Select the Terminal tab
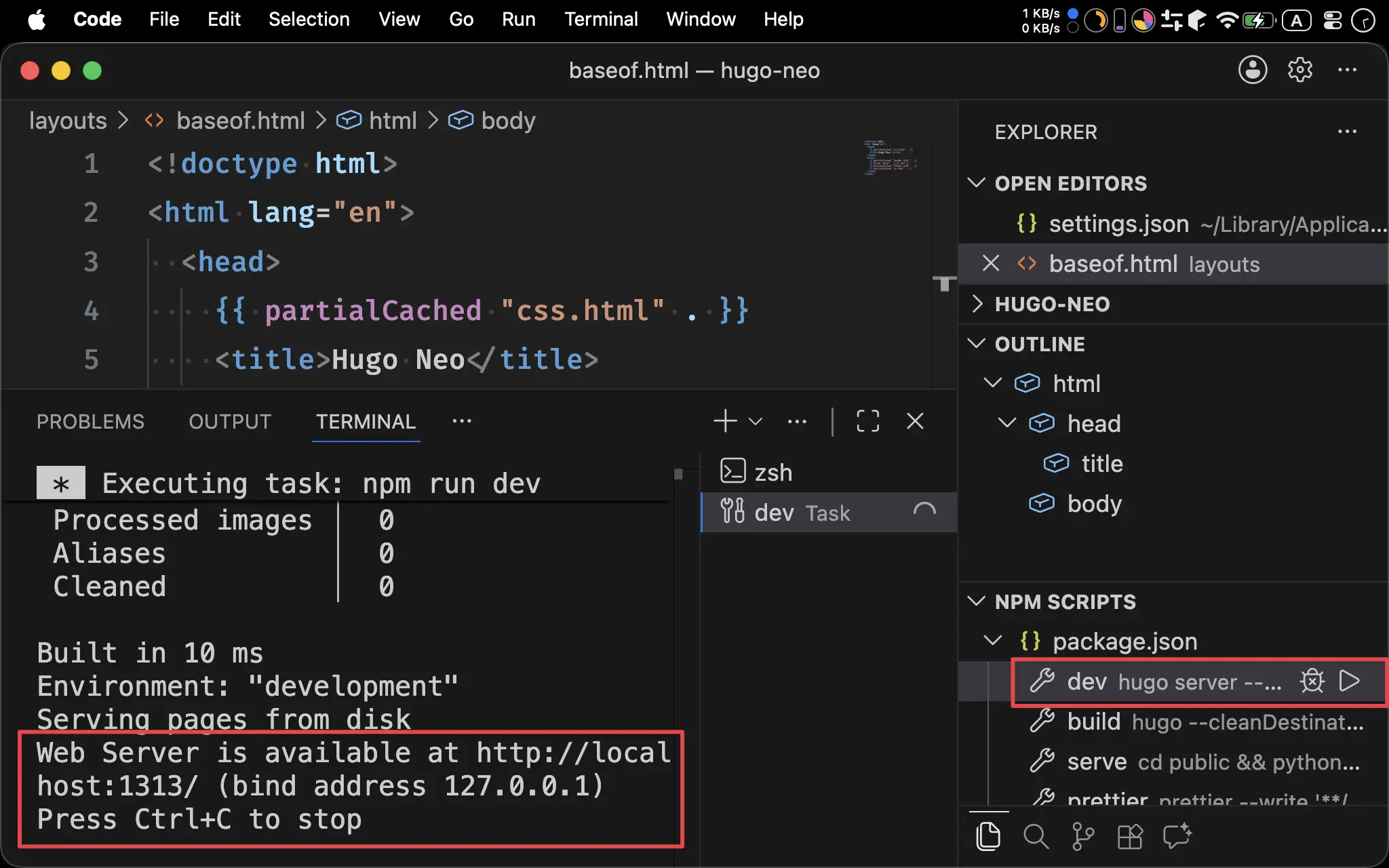1389x868 pixels. click(366, 421)
